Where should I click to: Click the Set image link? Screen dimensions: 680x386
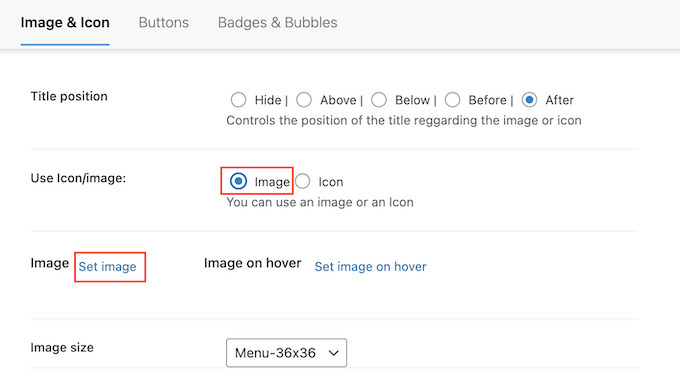pos(107,267)
